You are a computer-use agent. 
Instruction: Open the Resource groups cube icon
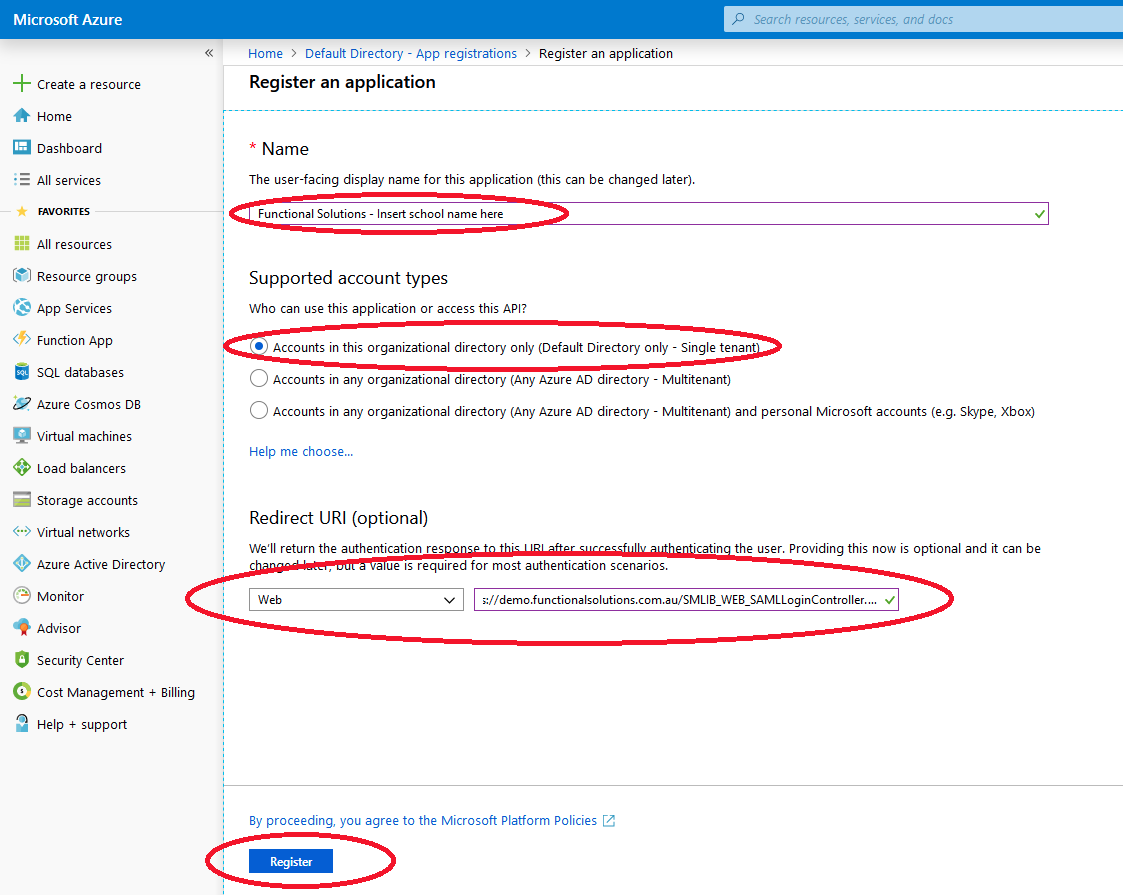[22, 276]
